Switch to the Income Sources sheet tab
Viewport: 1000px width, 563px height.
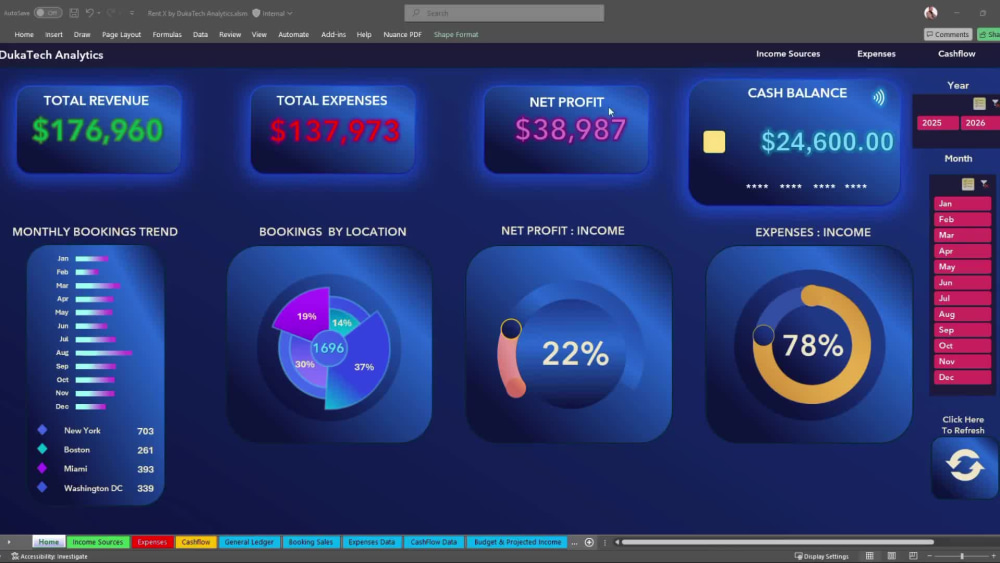pos(98,542)
